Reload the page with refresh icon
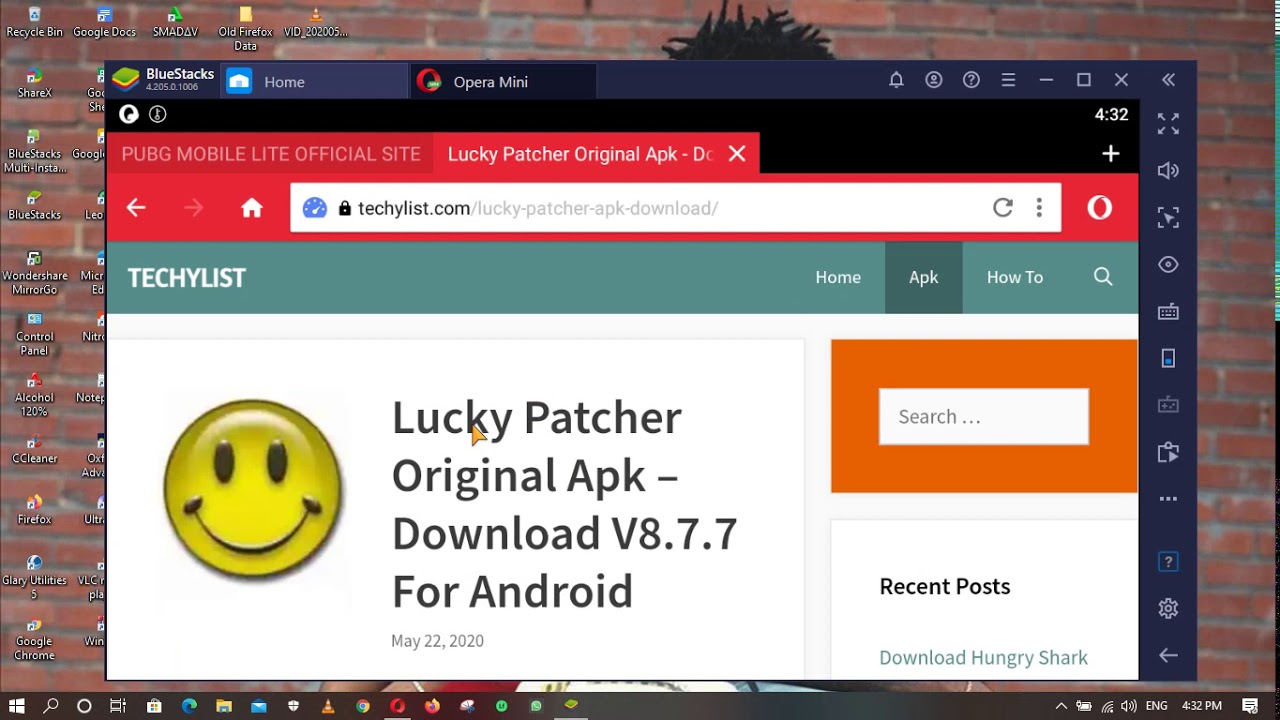The height and width of the screenshot is (720, 1280). point(1003,208)
